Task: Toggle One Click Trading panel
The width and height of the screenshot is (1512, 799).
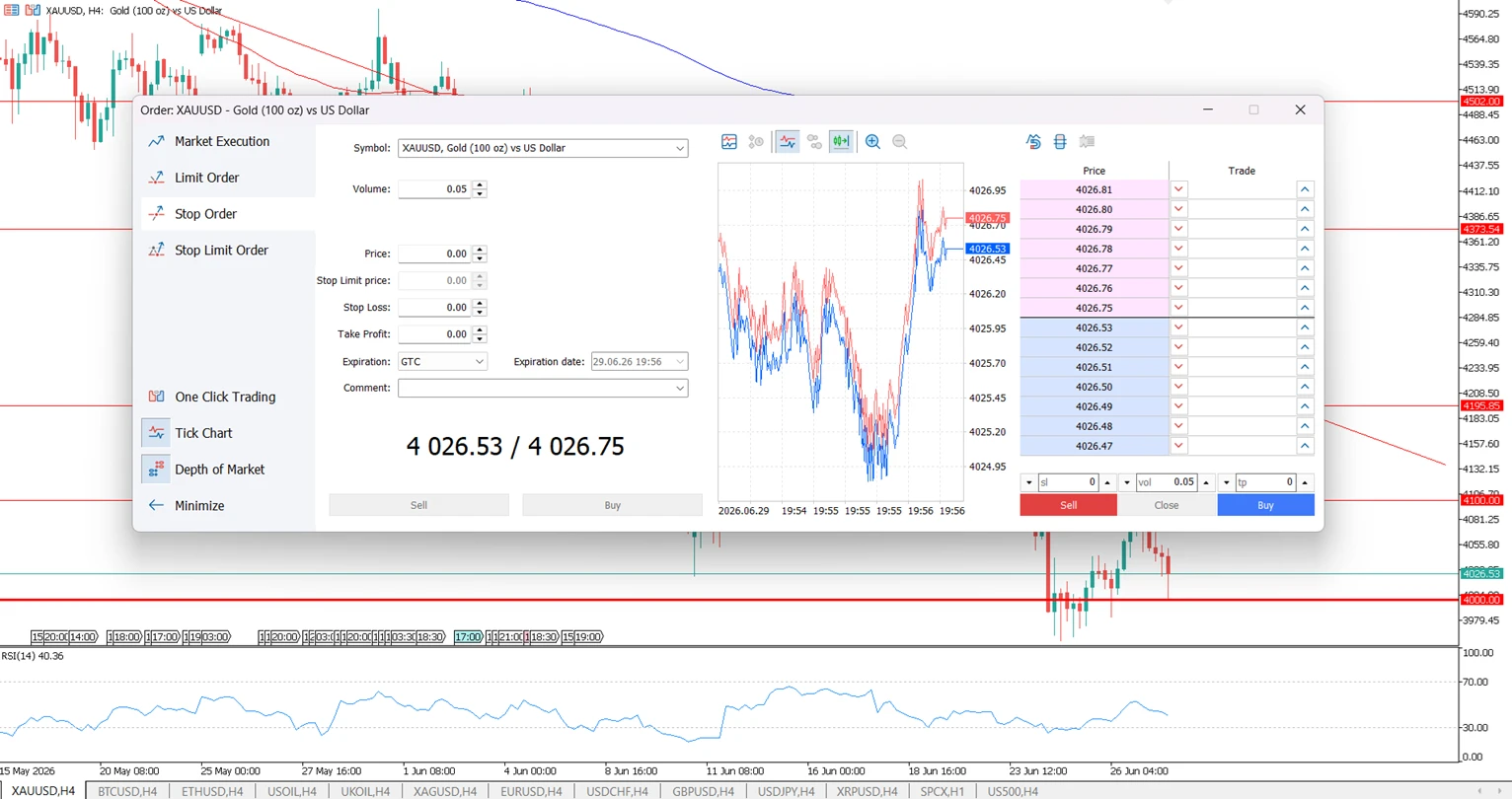Action: 225,397
